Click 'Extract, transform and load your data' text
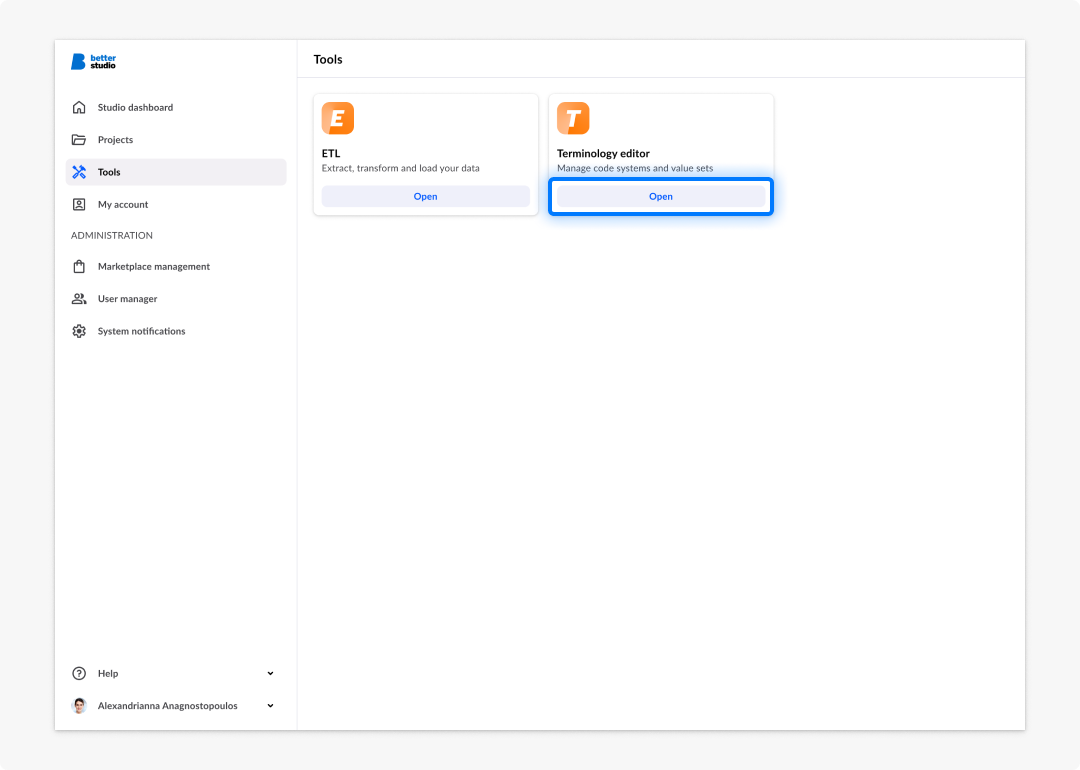The height and width of the screenshot is (770, 1080). [x=400, y=168]
